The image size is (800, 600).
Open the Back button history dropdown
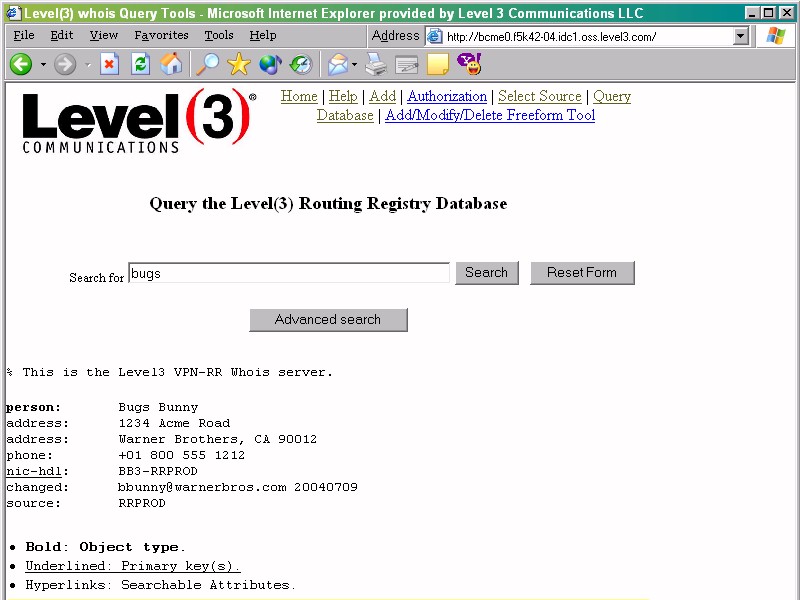click(43, 65)
